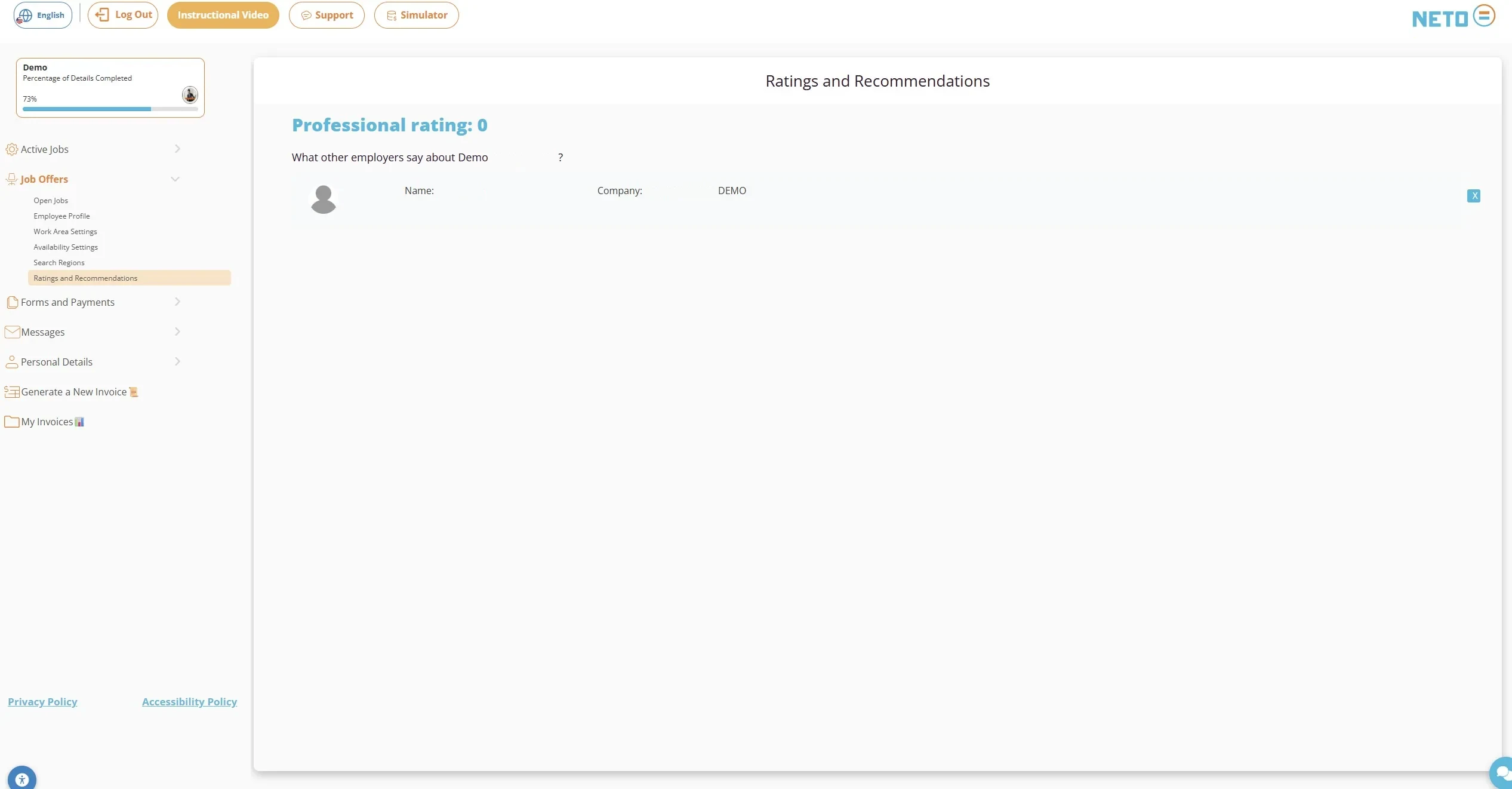Click the Demo profile avatar
This screenshot has height=789, width=1512.
point(190,94)
